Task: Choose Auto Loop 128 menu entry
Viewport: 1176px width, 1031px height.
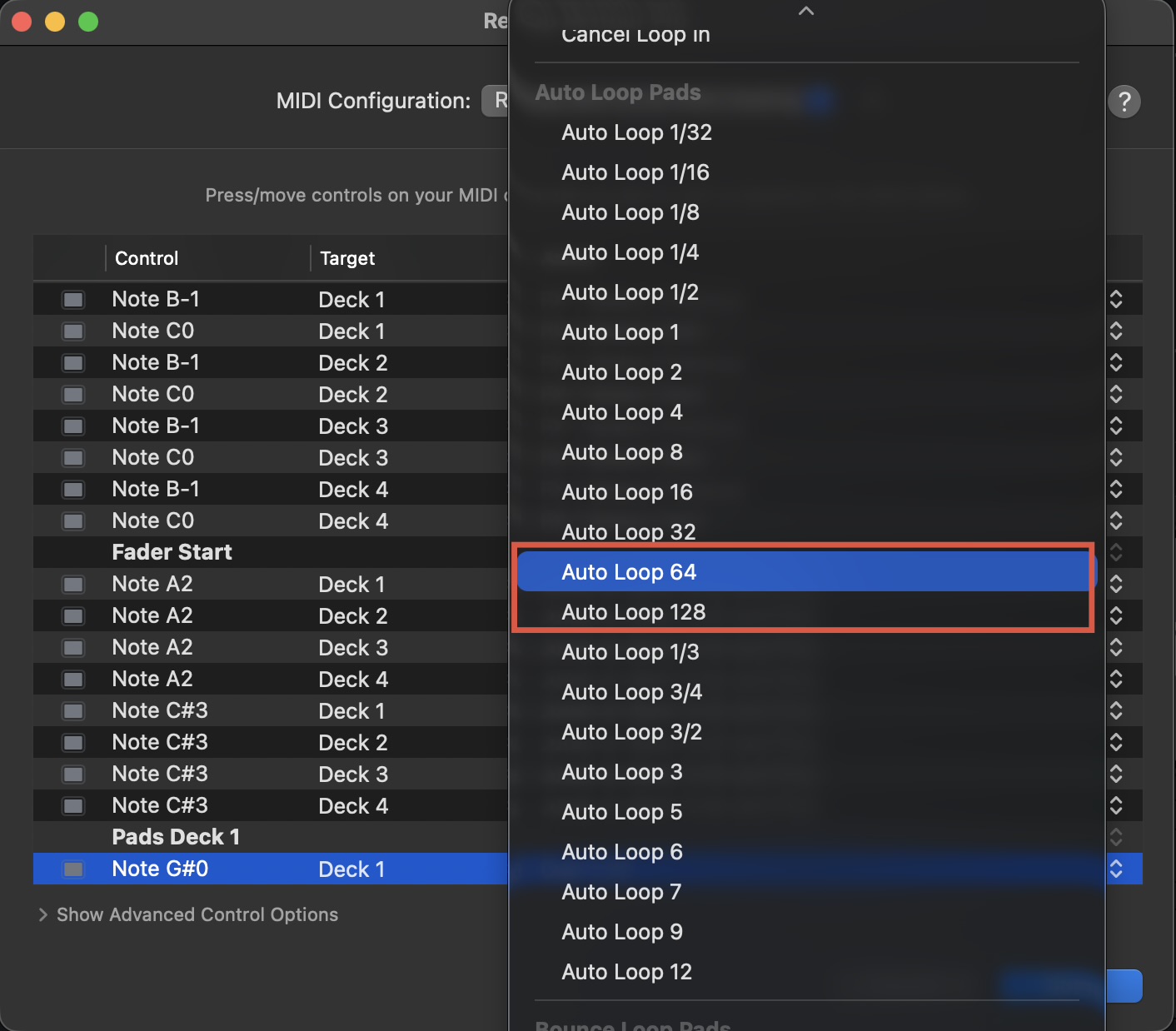Action: pyautogui.click(x=633, y=612)
